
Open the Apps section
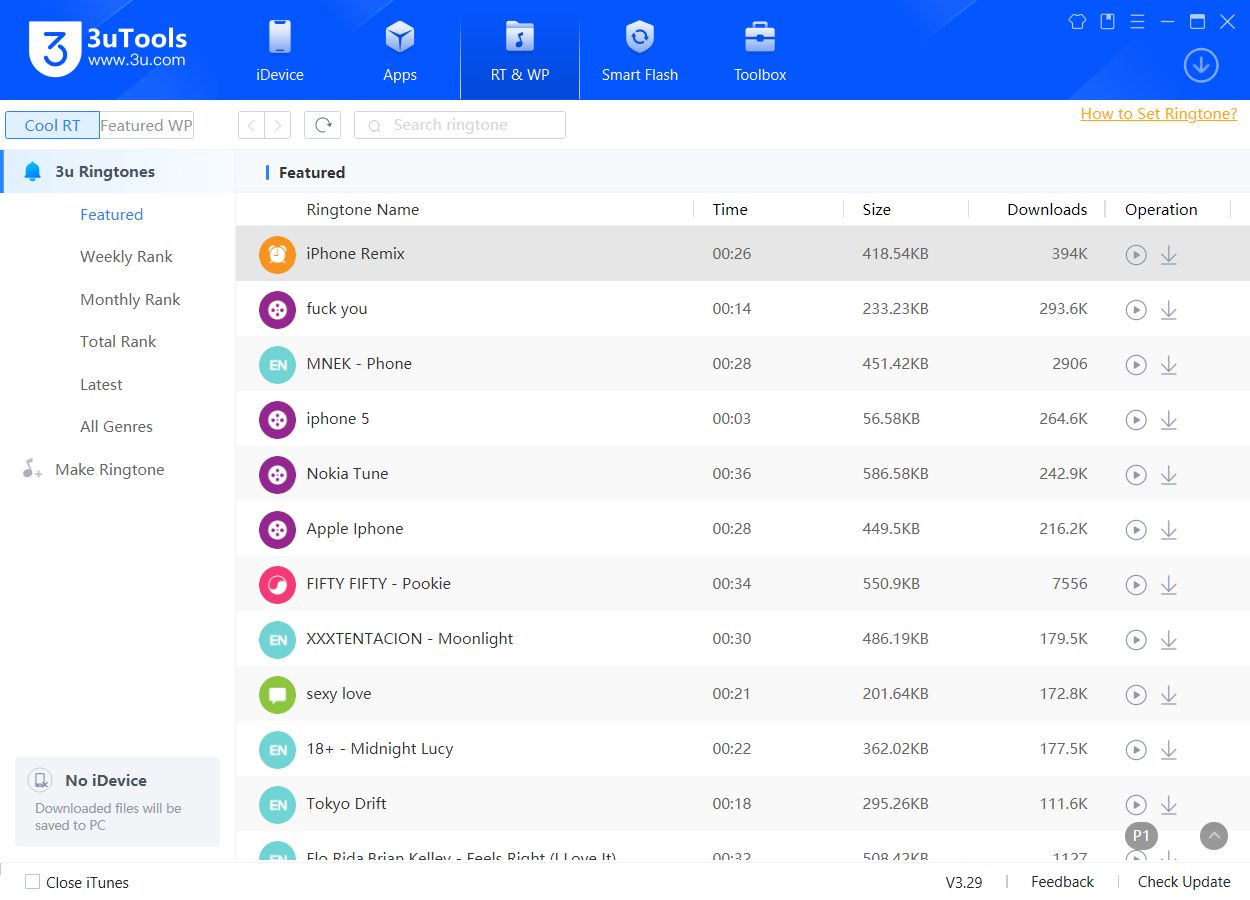pyautogui.click(x=400, y=50)
